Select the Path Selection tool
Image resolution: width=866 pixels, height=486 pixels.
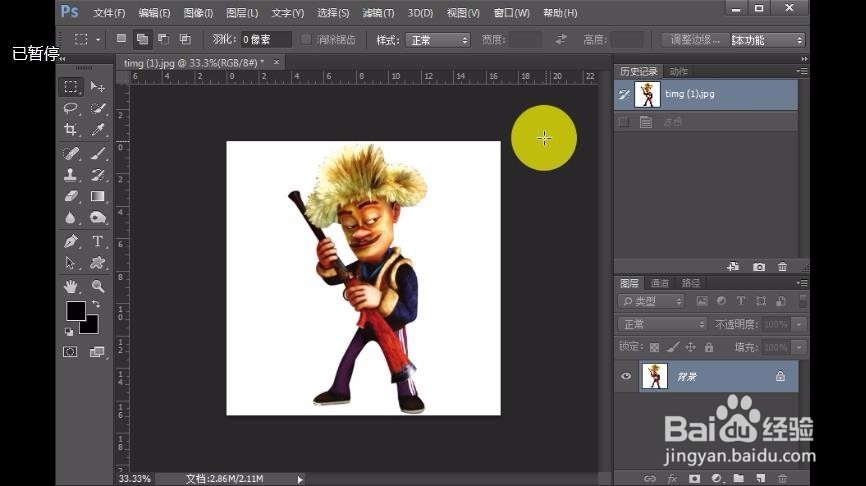(71, 263)
